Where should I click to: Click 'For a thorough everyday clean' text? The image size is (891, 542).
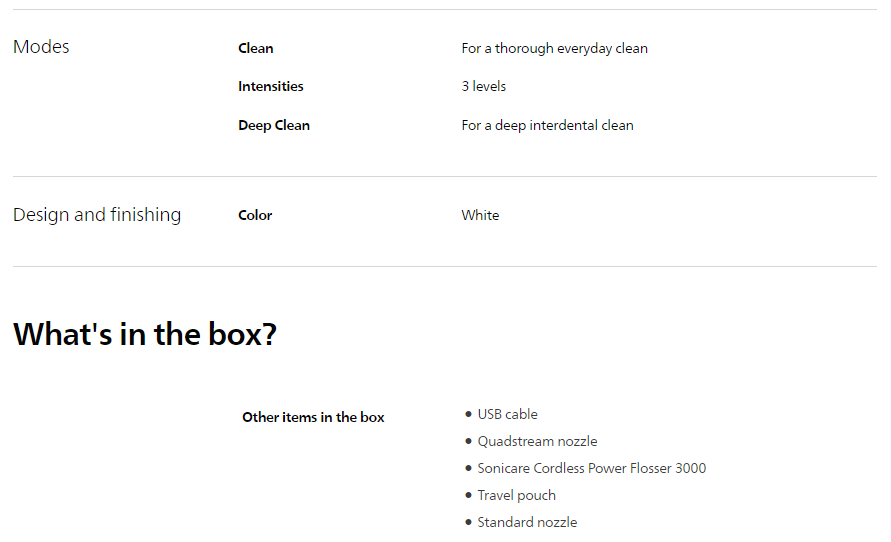pyautogui.click(x=554, y=48)
